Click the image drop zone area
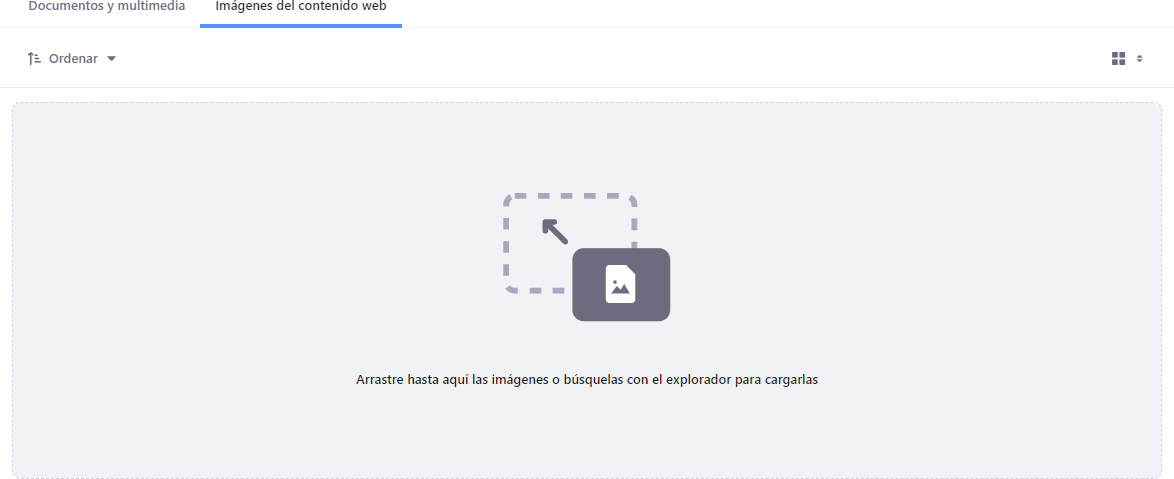This screenshot has width=1174, height=479. click(x=587, y=290)
